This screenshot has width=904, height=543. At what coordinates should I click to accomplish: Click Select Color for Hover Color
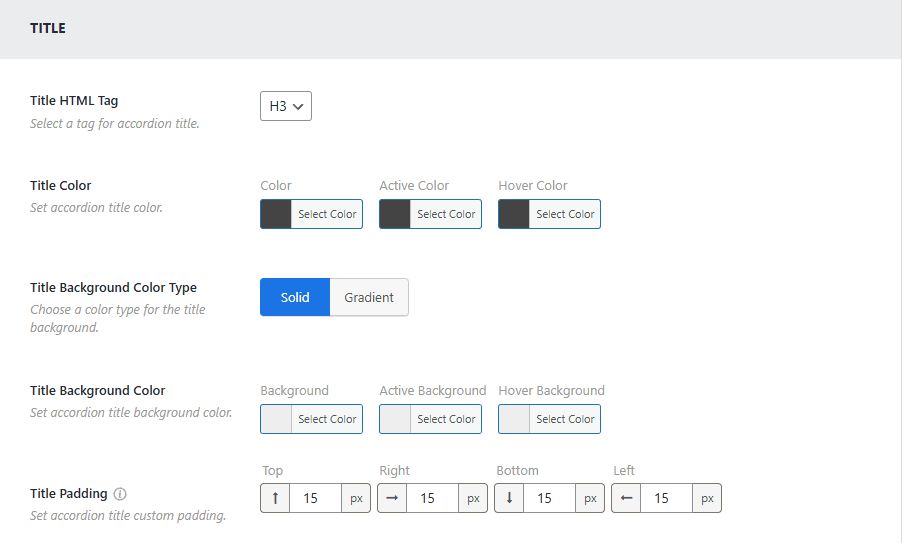point(565,214)
